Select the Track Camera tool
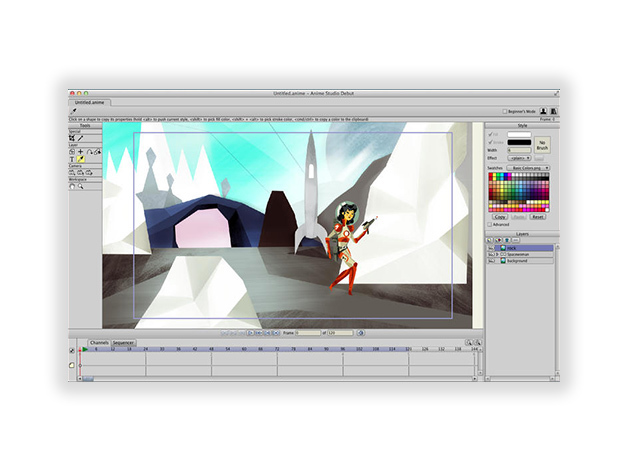This screenshot has width=630, height=473. tap(72, 172)
